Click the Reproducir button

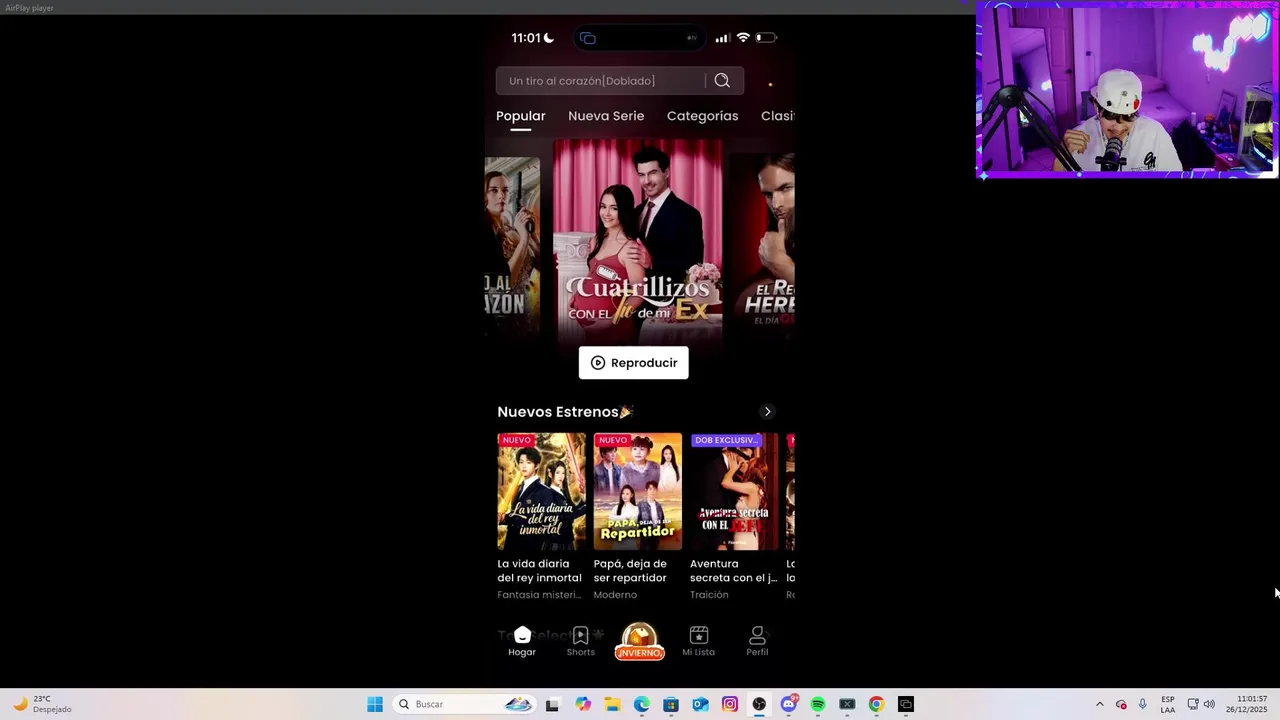coord(634,363)
